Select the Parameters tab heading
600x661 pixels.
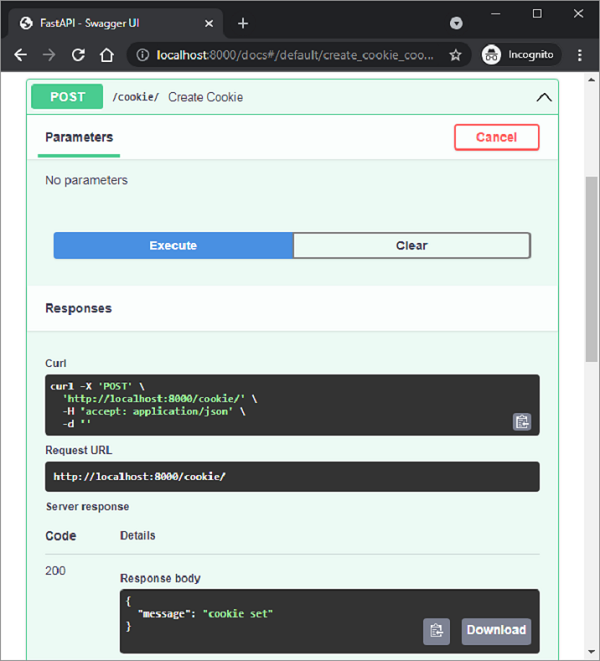point(79,137)
